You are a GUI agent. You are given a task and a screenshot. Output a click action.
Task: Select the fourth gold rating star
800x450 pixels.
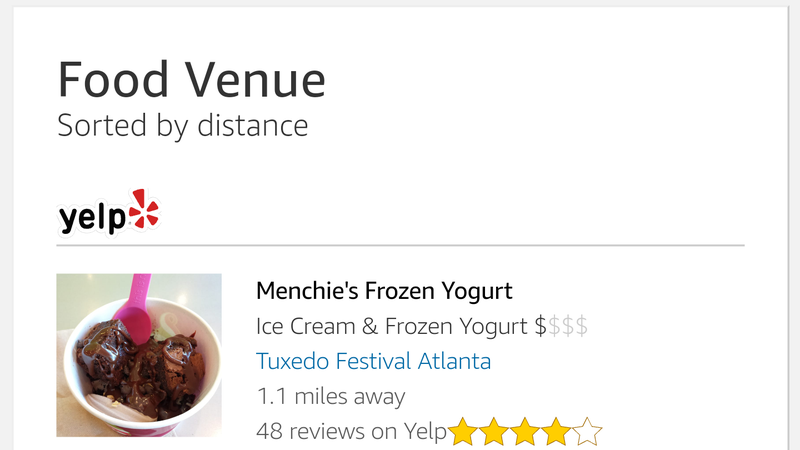(x=556, y=432)
